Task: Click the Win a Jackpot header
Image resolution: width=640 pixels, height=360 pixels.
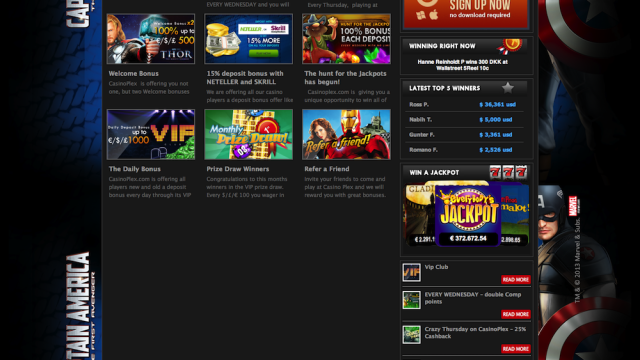Action: coord(434,173)
